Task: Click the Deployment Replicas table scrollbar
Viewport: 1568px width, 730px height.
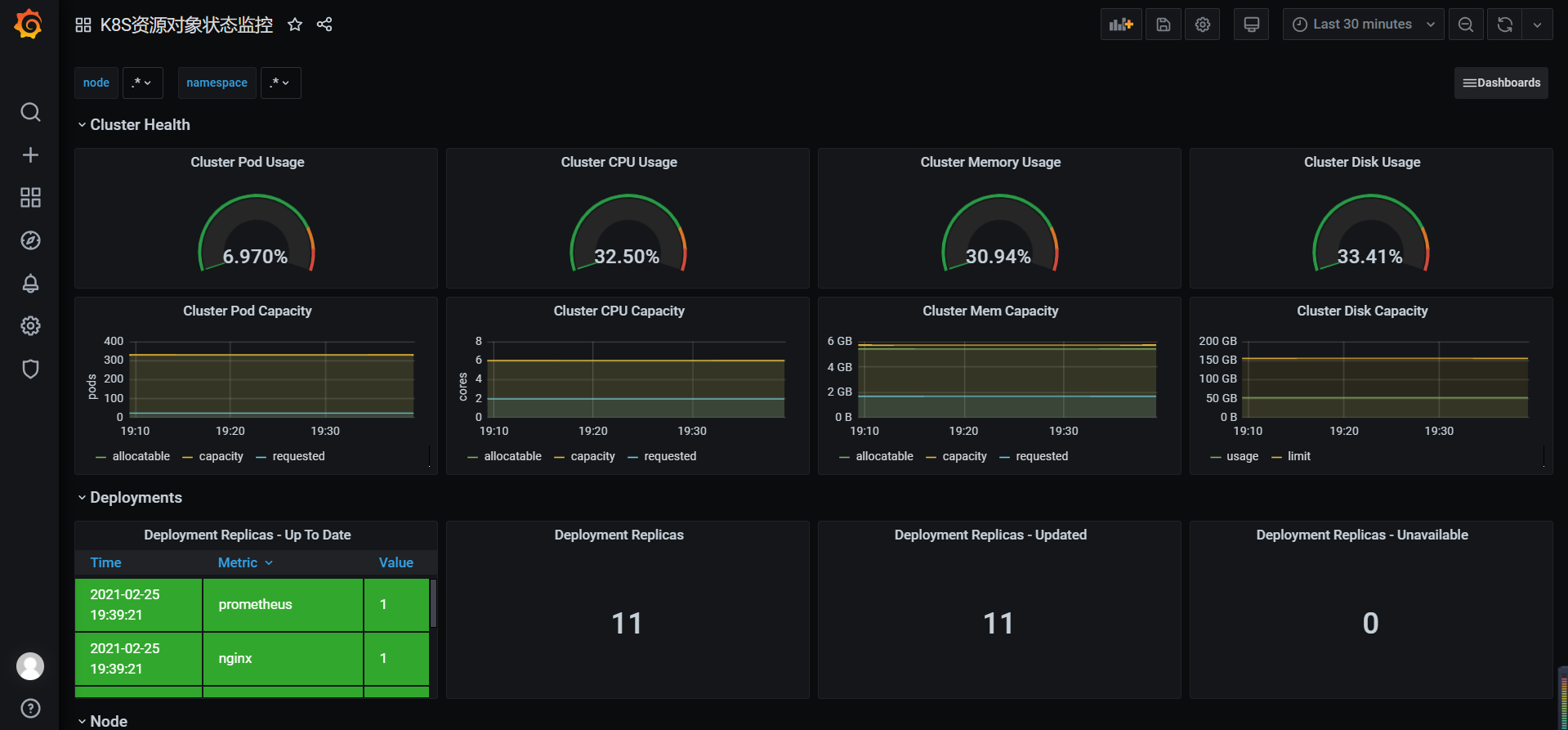Action: (433, 605)
